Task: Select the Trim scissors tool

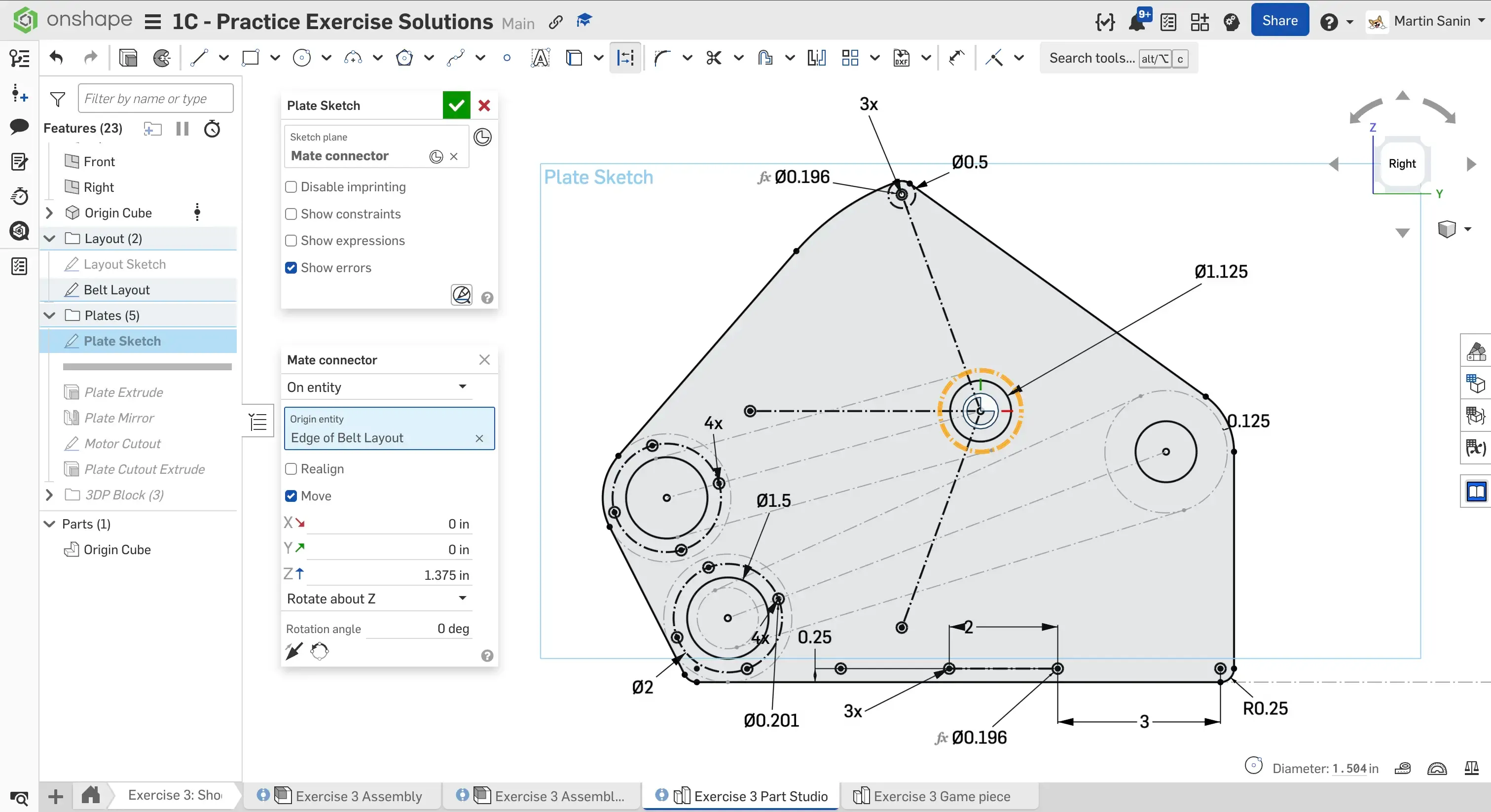Action: pos(714,58)
